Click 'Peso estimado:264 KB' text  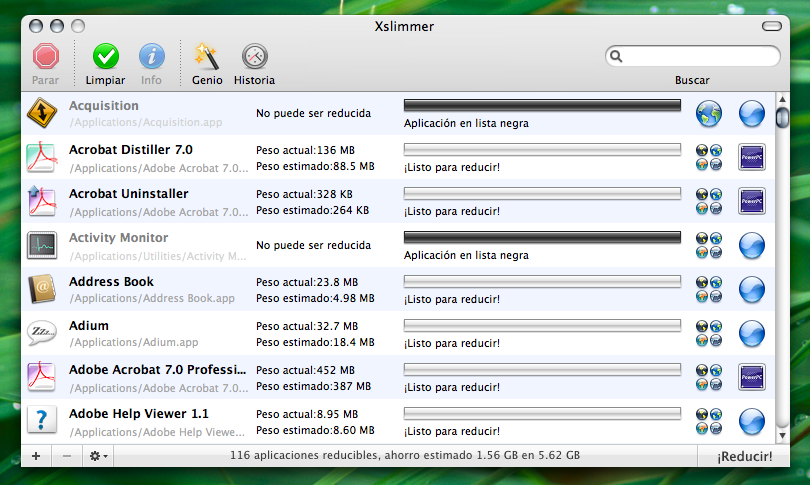pyautogui.click(x=313, y=210)
